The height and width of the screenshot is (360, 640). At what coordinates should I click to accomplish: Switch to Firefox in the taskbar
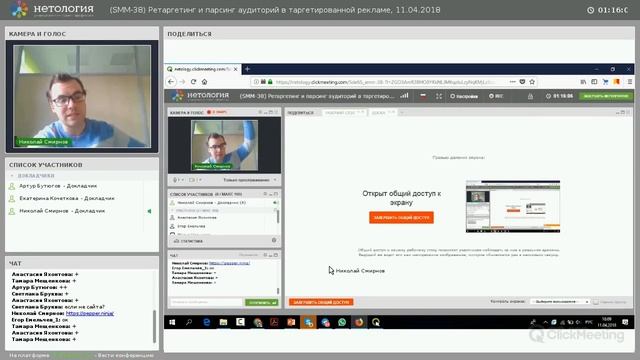[359, 322]
